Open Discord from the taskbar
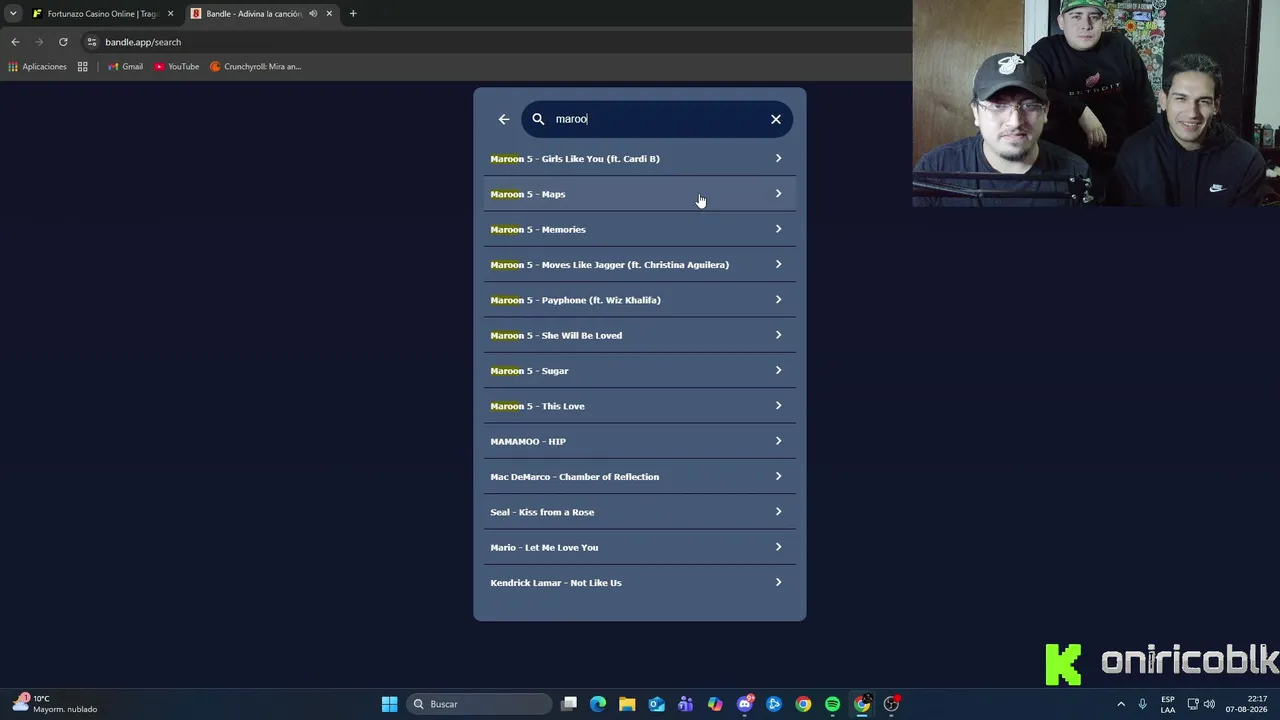The height and width of the screenshot is (720, 1280). click(x=745, y=704)
